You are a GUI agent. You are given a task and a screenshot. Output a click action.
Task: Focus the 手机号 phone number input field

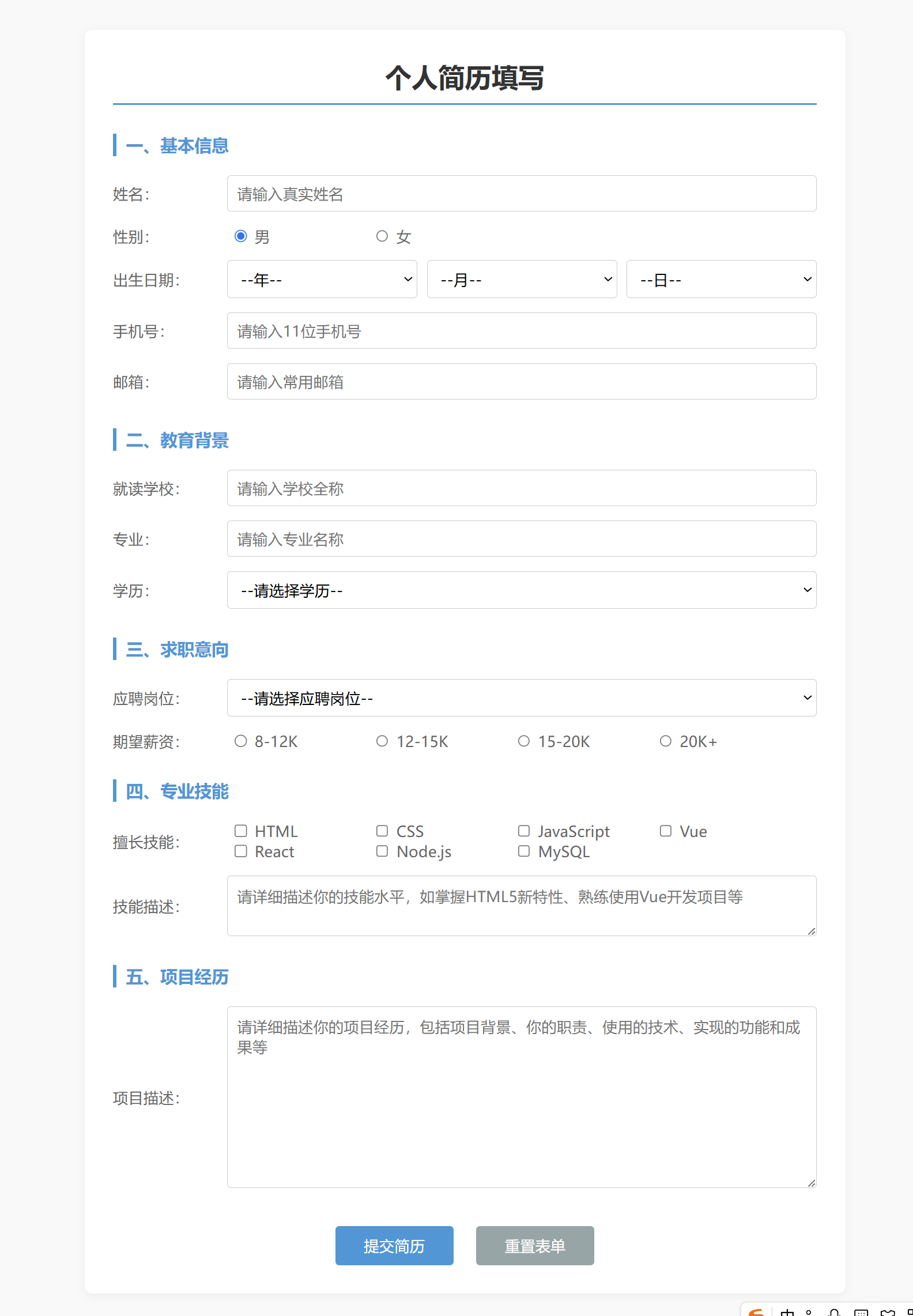(x=522, y=331)
